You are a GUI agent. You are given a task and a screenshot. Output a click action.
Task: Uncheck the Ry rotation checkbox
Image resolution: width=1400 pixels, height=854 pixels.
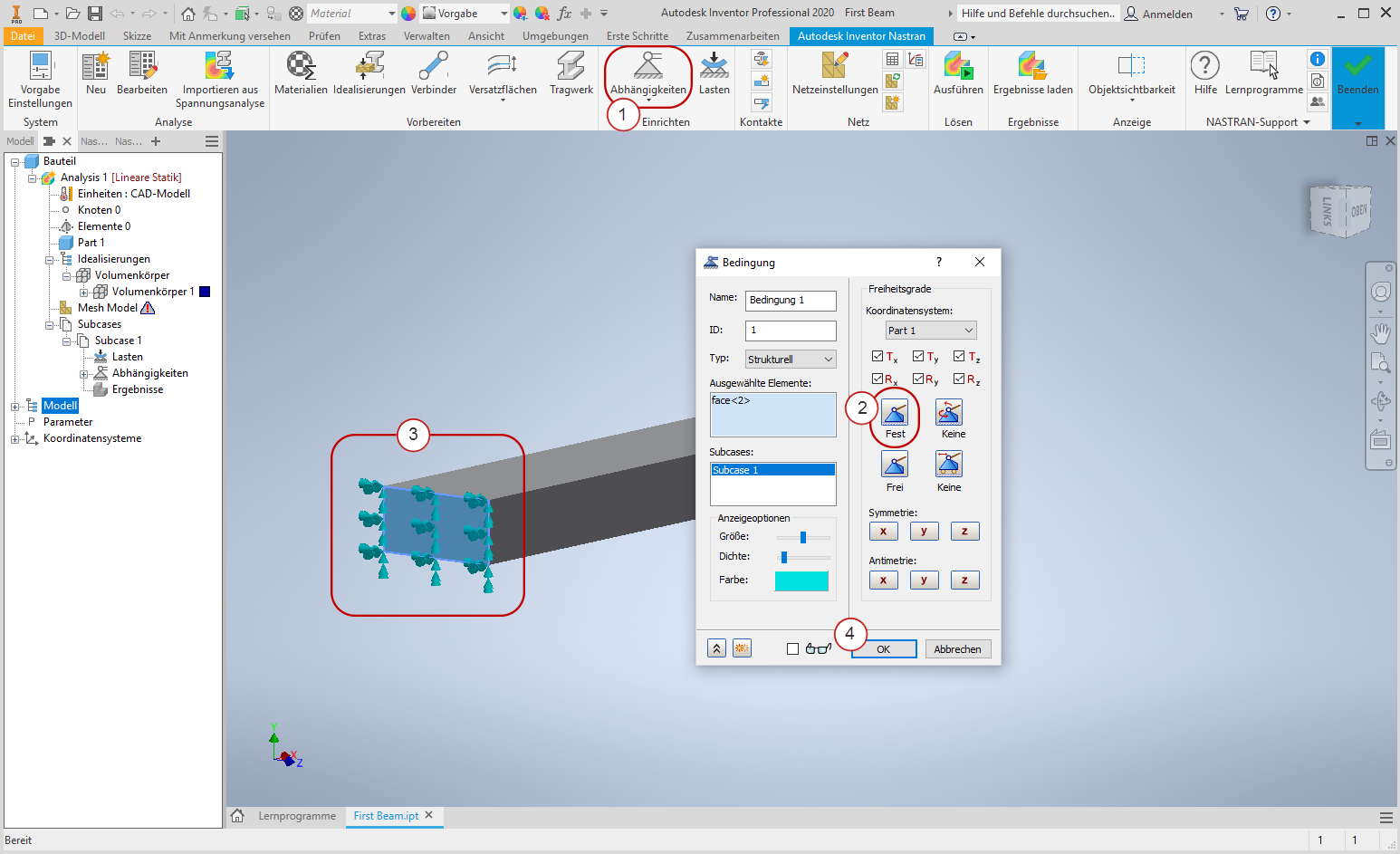point(918,379)
